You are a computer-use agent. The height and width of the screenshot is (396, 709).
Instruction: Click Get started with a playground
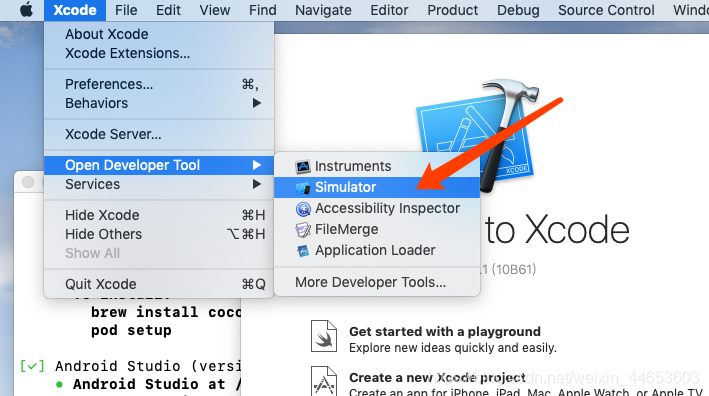(444, 331)
